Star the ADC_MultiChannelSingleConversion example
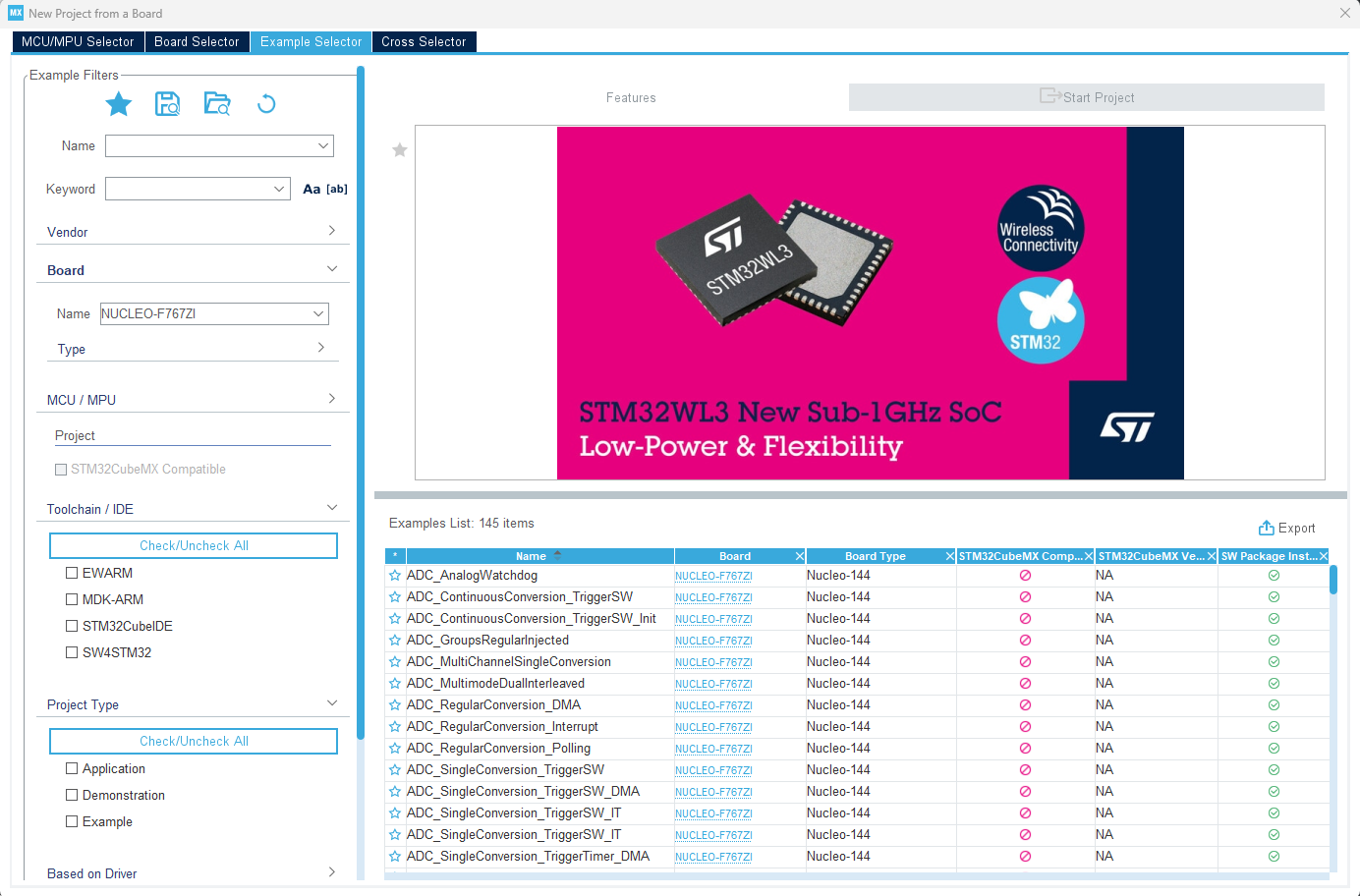Screen dimensions: 1360x896 click(395, 662)
